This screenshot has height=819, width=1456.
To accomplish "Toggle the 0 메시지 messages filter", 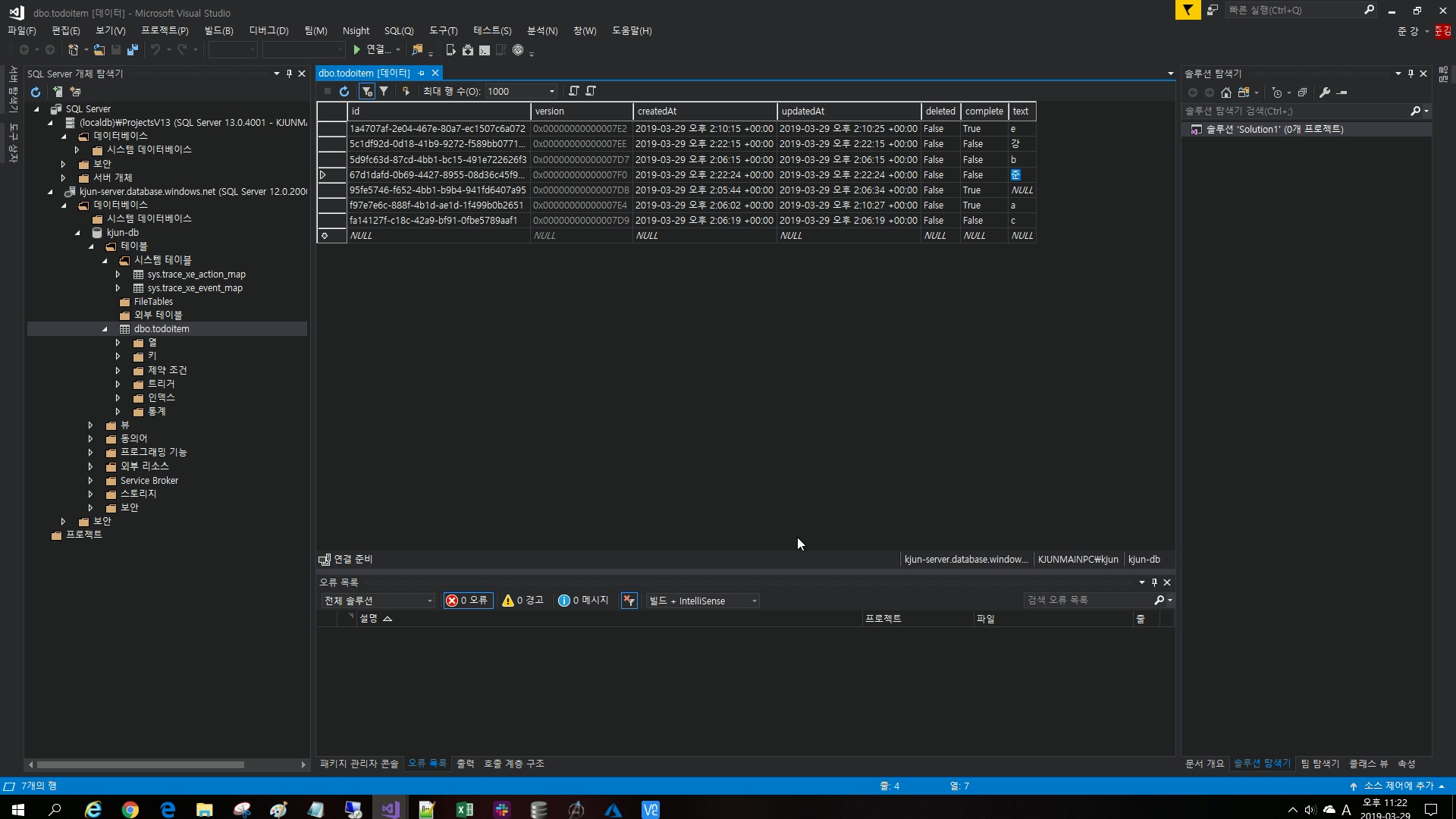I will coord(583,601).
